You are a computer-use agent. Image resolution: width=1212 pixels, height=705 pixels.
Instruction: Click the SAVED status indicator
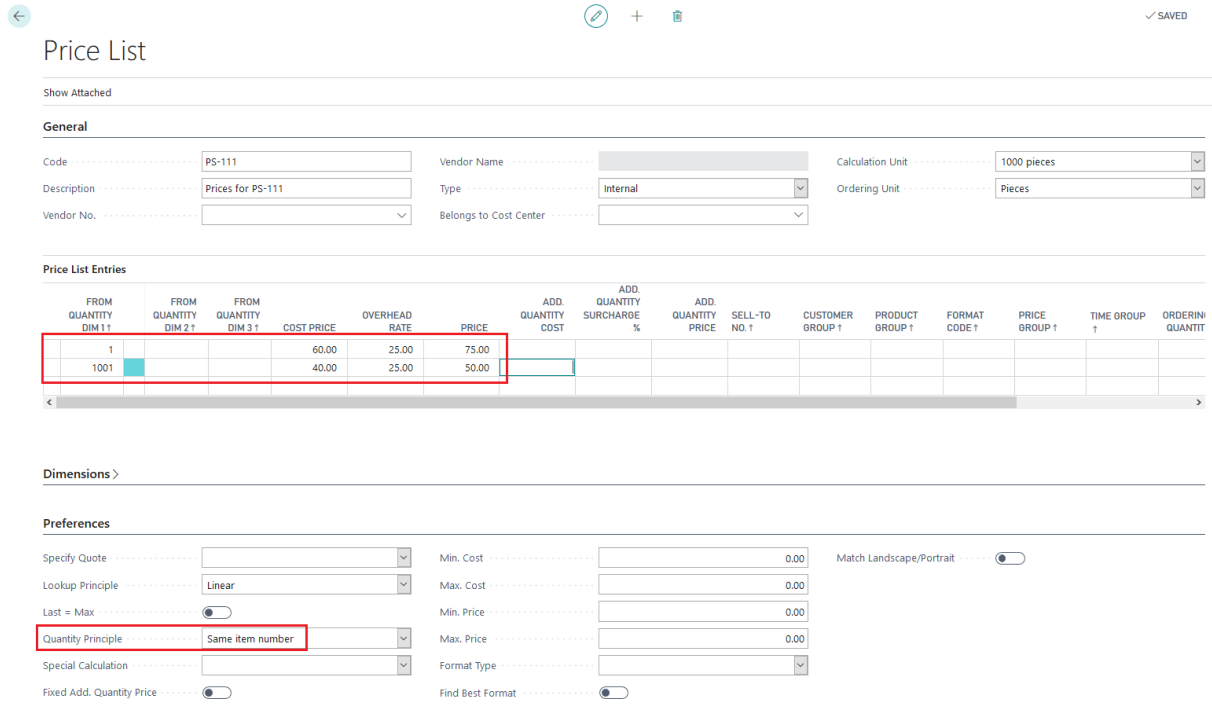(1165, 16)
